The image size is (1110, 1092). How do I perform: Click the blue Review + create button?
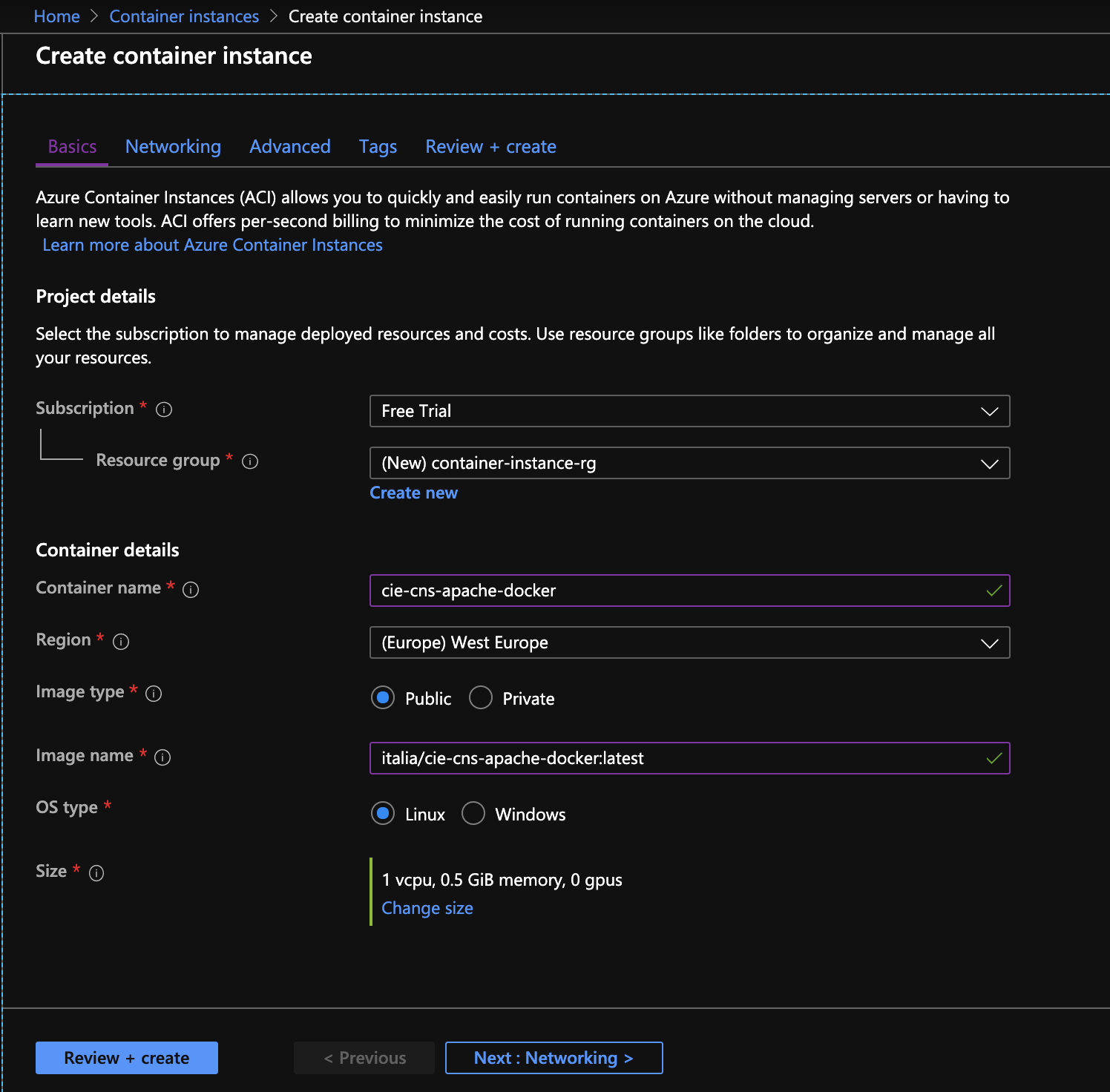(127, 1058)
